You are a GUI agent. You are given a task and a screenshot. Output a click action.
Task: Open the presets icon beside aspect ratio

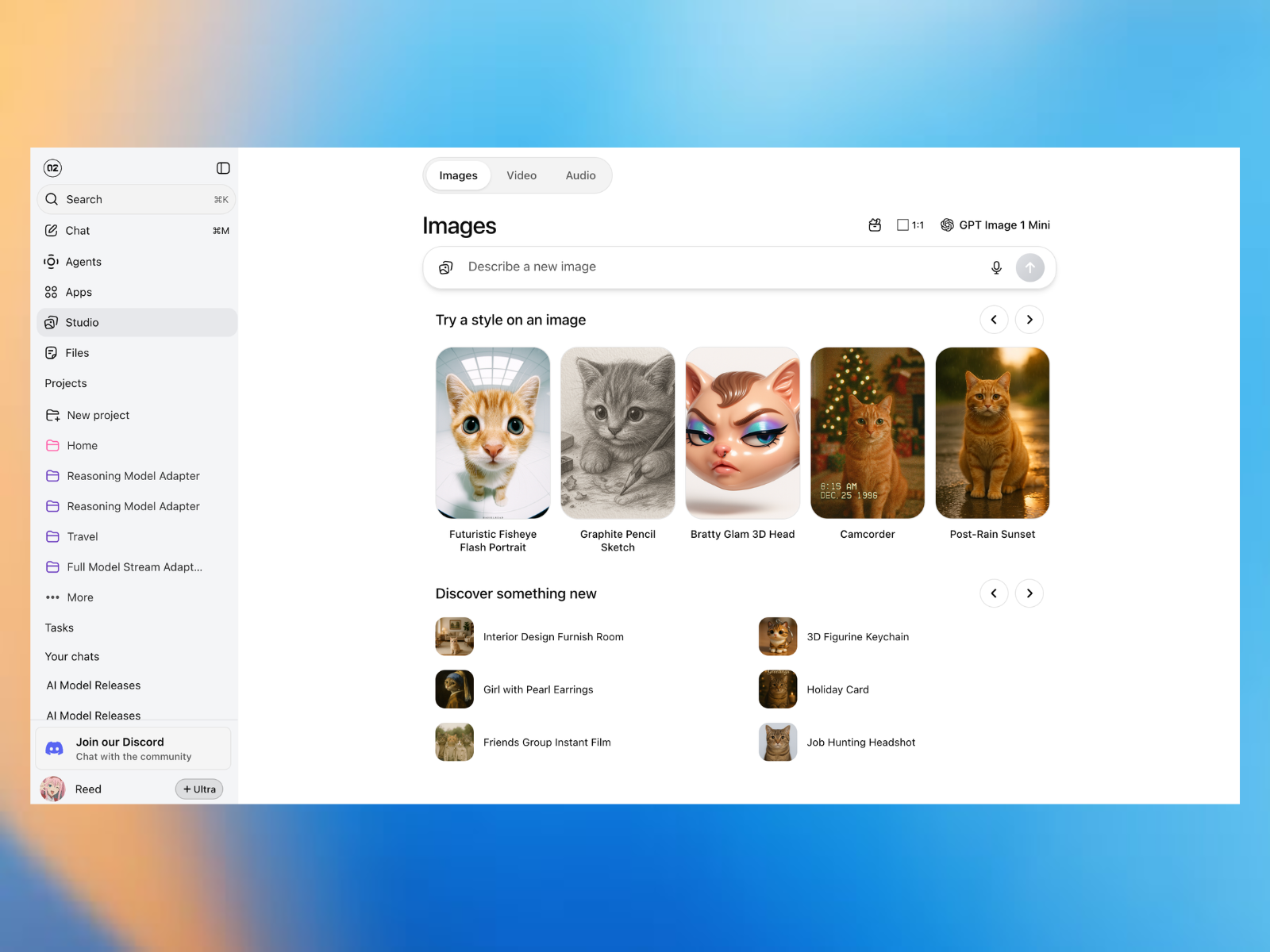(x=875, y=225)
